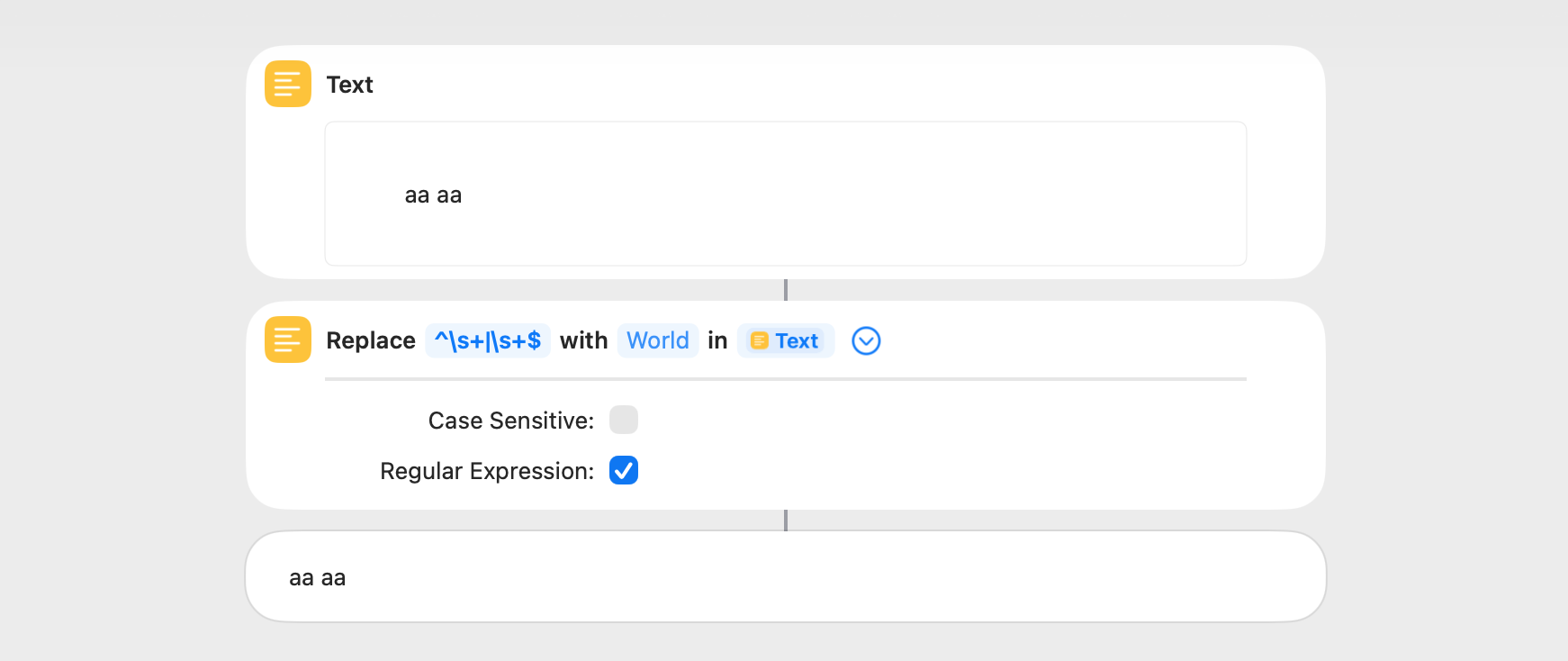Screen dimensions: 1568x661
Task: Uncheck the Regular Expression checkbox
Action: coord(623,470)
